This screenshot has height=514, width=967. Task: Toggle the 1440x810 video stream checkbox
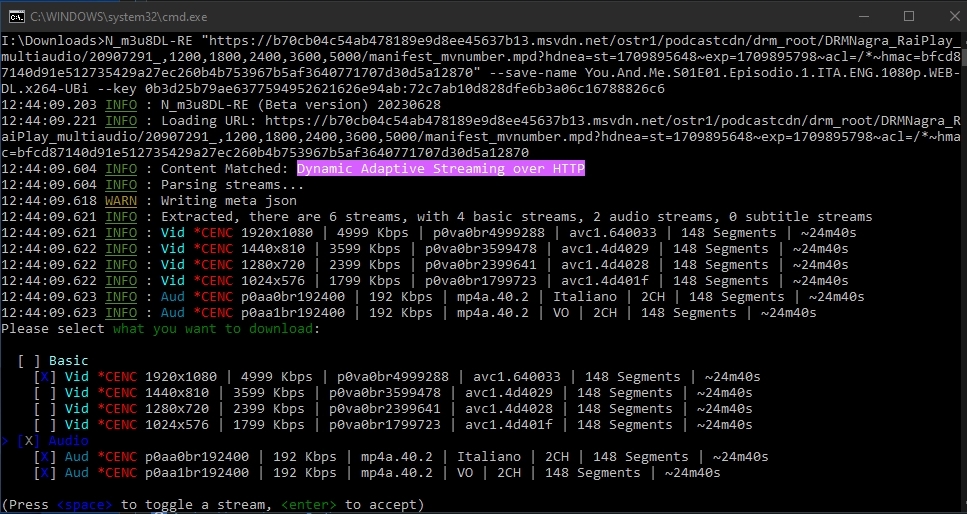pyautogui.click(x=45, y=392)
